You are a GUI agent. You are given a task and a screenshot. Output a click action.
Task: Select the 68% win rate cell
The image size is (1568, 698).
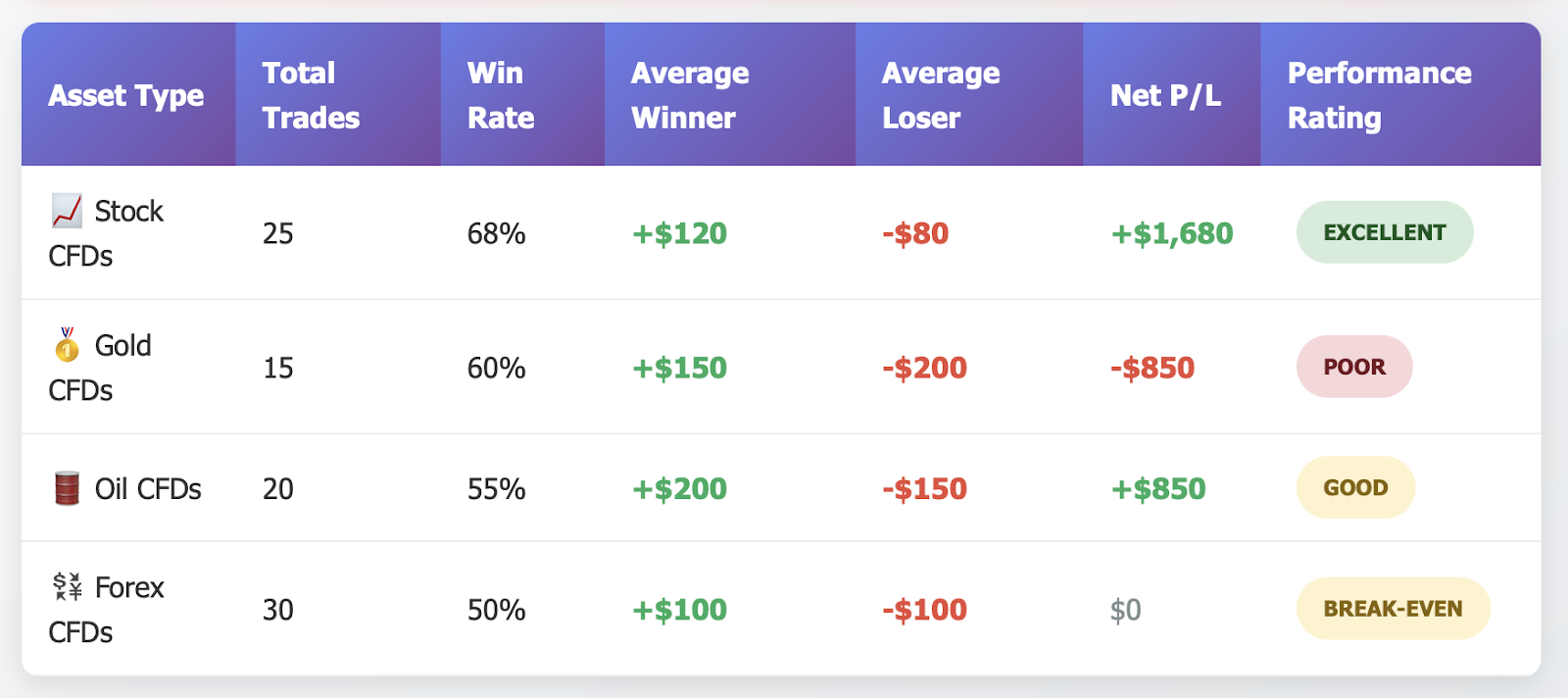tap(496, 233)
